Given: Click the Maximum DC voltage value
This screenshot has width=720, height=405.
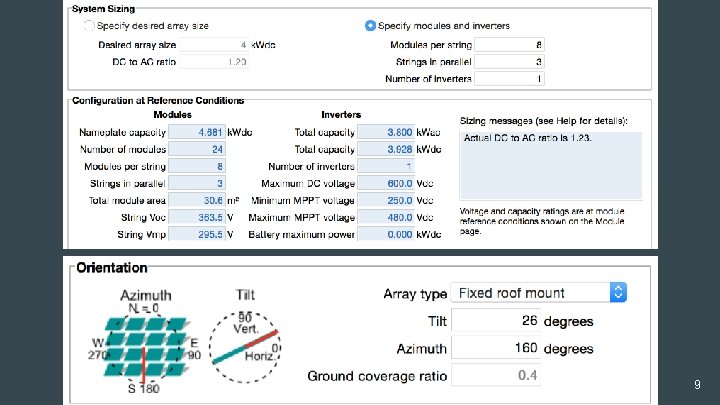Looking at the screenshot, I should pos(385,183).
